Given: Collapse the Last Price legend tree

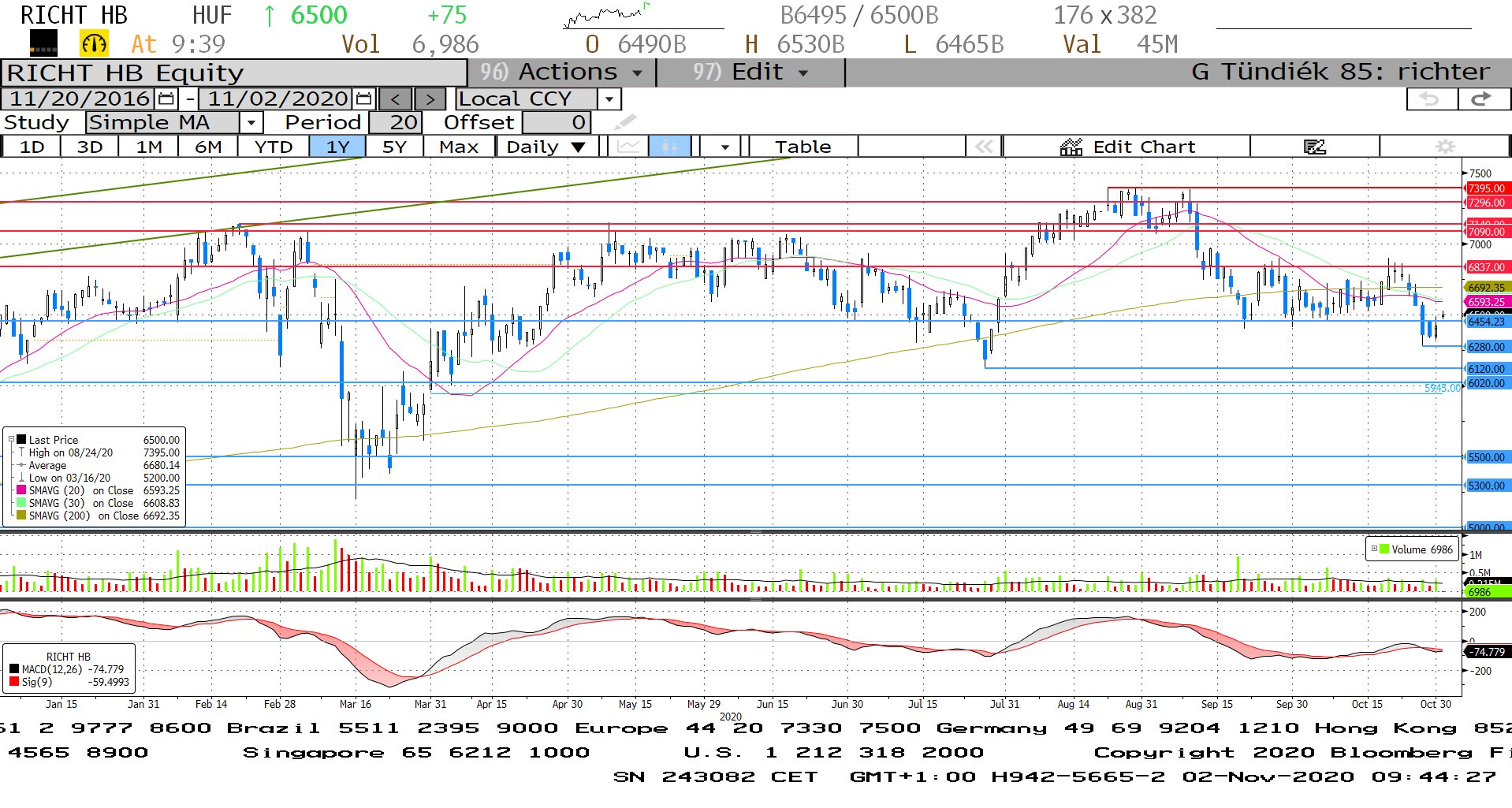Looking at the screenshot, I should coord(11,440).
